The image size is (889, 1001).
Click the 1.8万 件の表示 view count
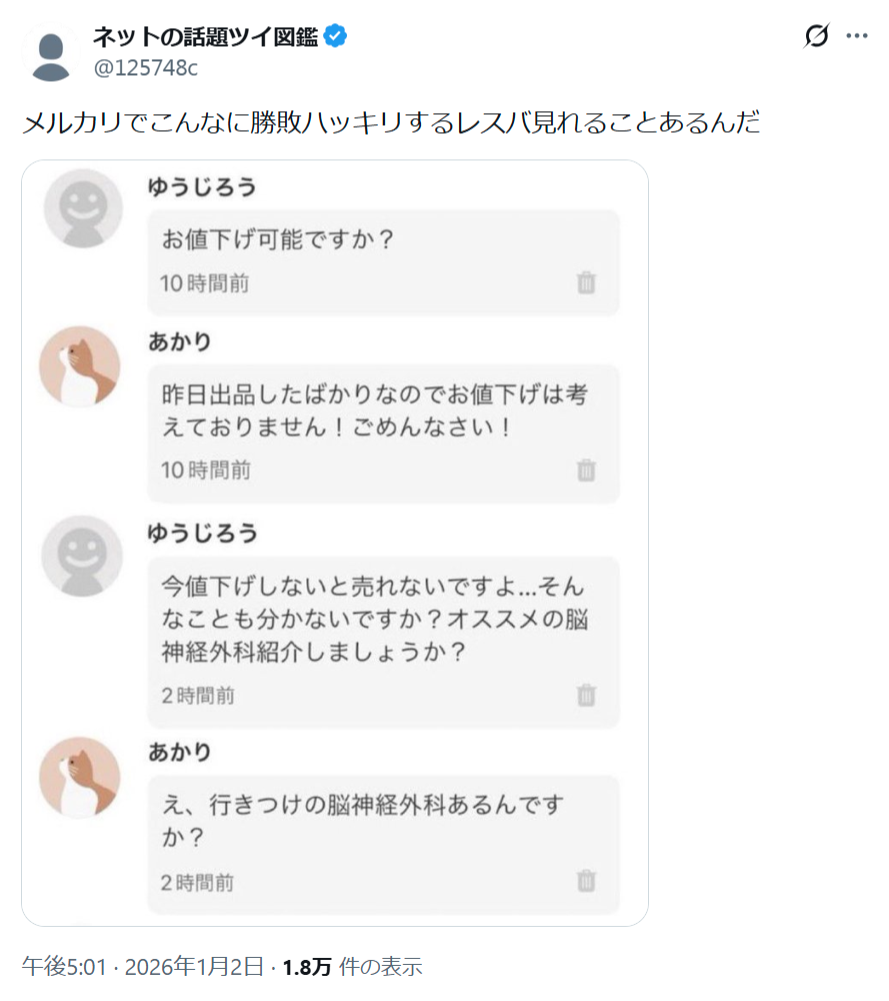click(x=352, y=967)
